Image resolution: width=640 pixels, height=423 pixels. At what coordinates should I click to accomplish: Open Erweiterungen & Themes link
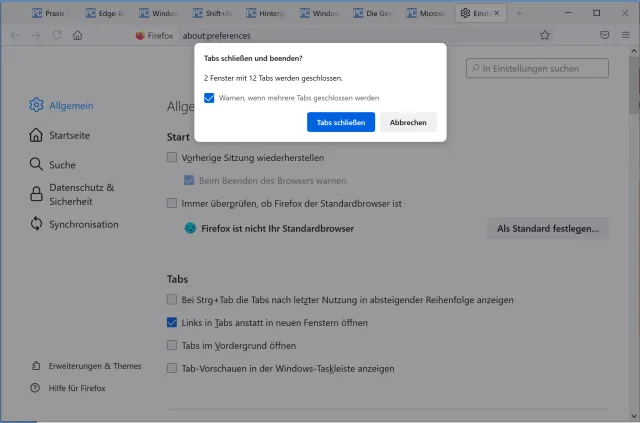tap(94, 366)
